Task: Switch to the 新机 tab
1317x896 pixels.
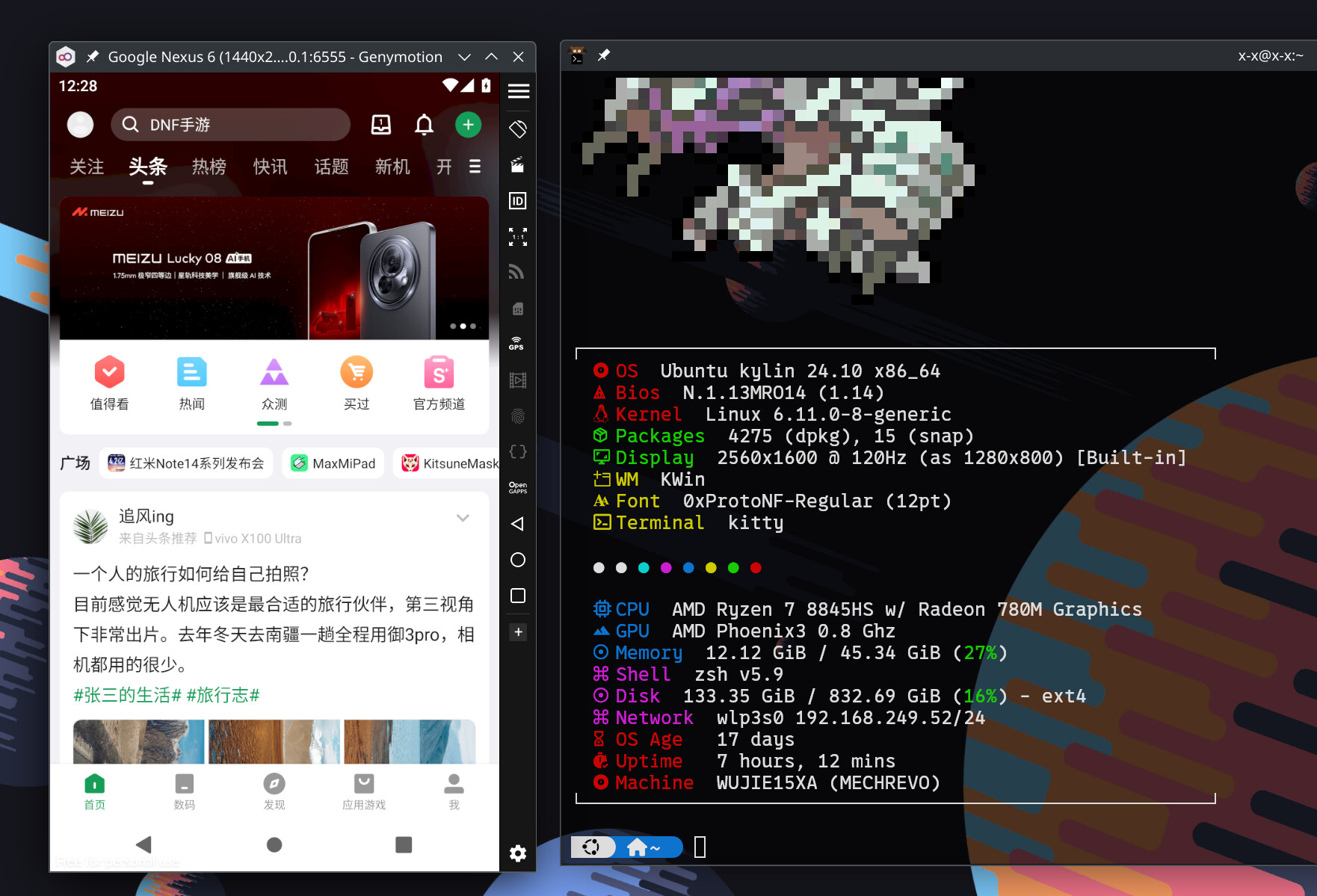Action: [392, 167]
